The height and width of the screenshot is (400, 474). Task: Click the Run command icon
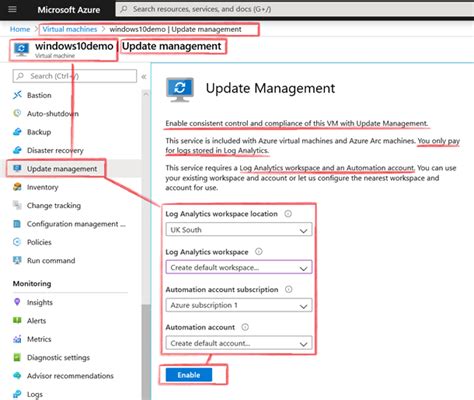17,260
